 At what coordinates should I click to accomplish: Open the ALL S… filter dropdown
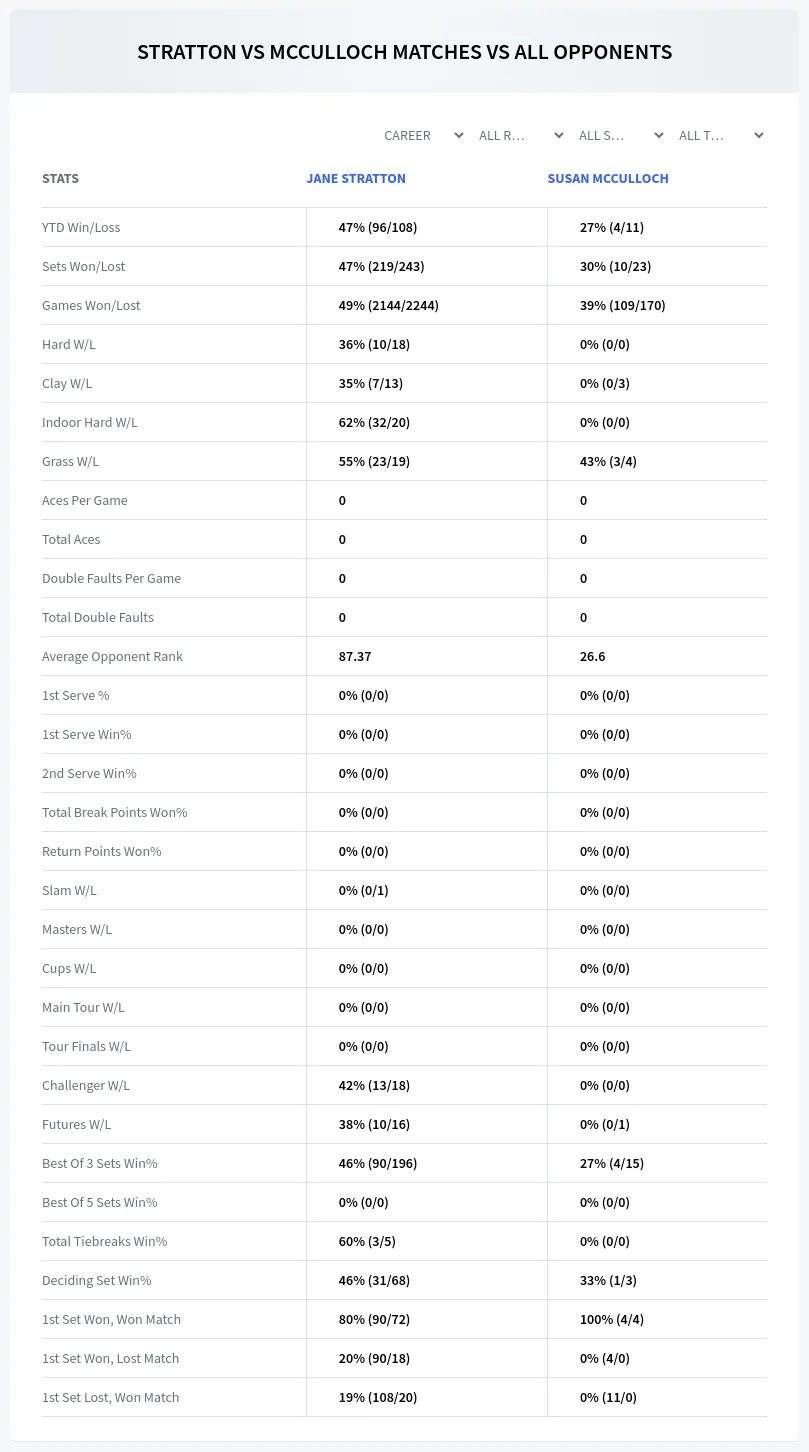(621, 135)
